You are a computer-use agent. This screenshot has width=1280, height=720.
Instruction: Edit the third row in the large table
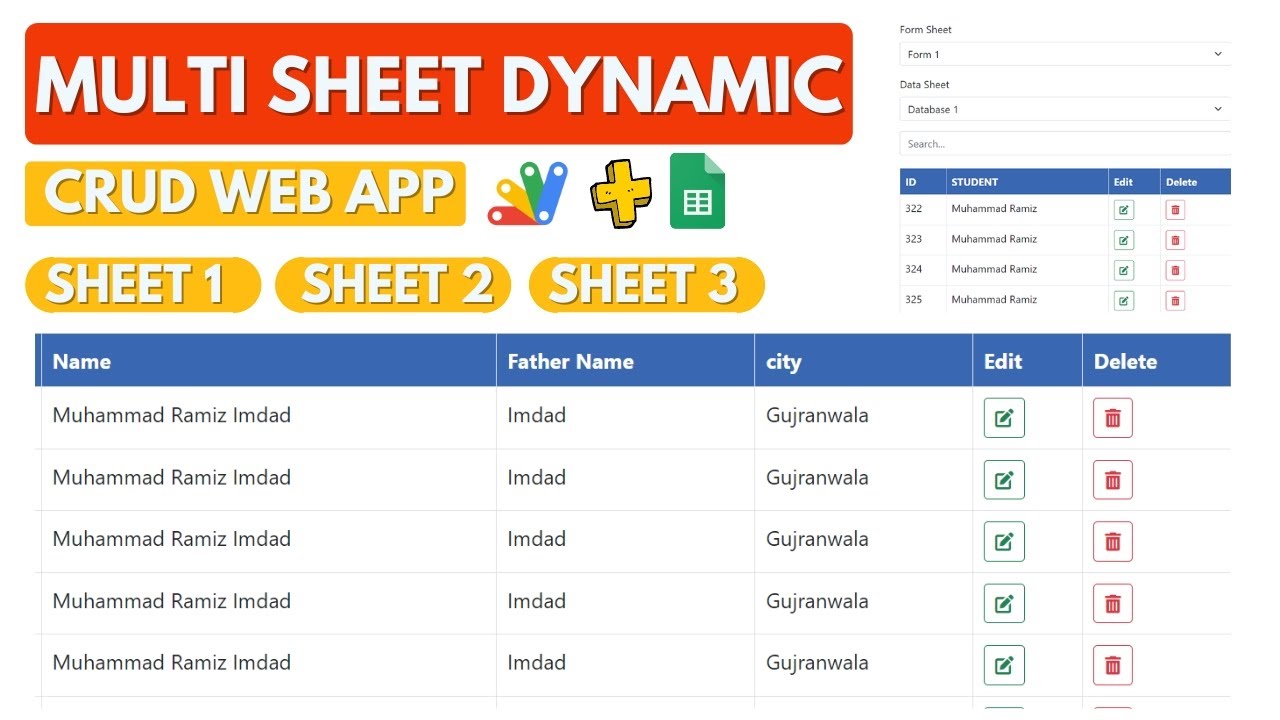[x=1004, y=542]
